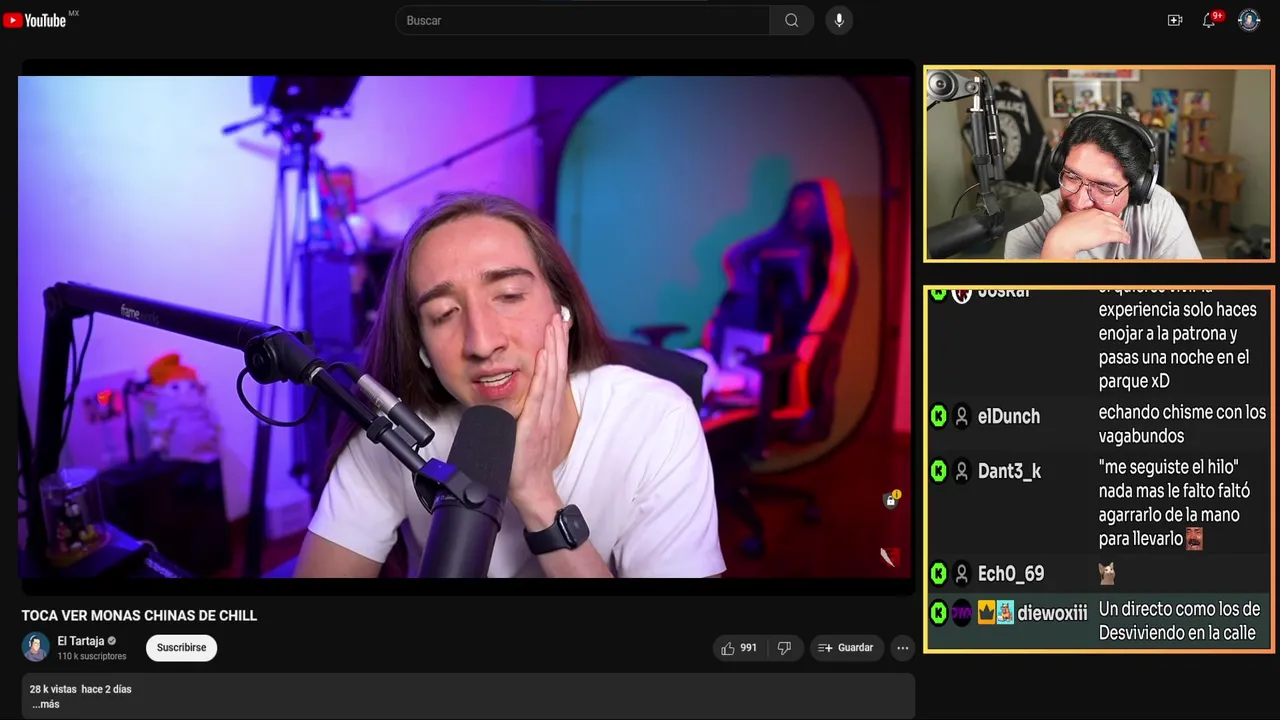Save the video with Guardar
This screenshot has height=720, width=1280.
[846, 648]
